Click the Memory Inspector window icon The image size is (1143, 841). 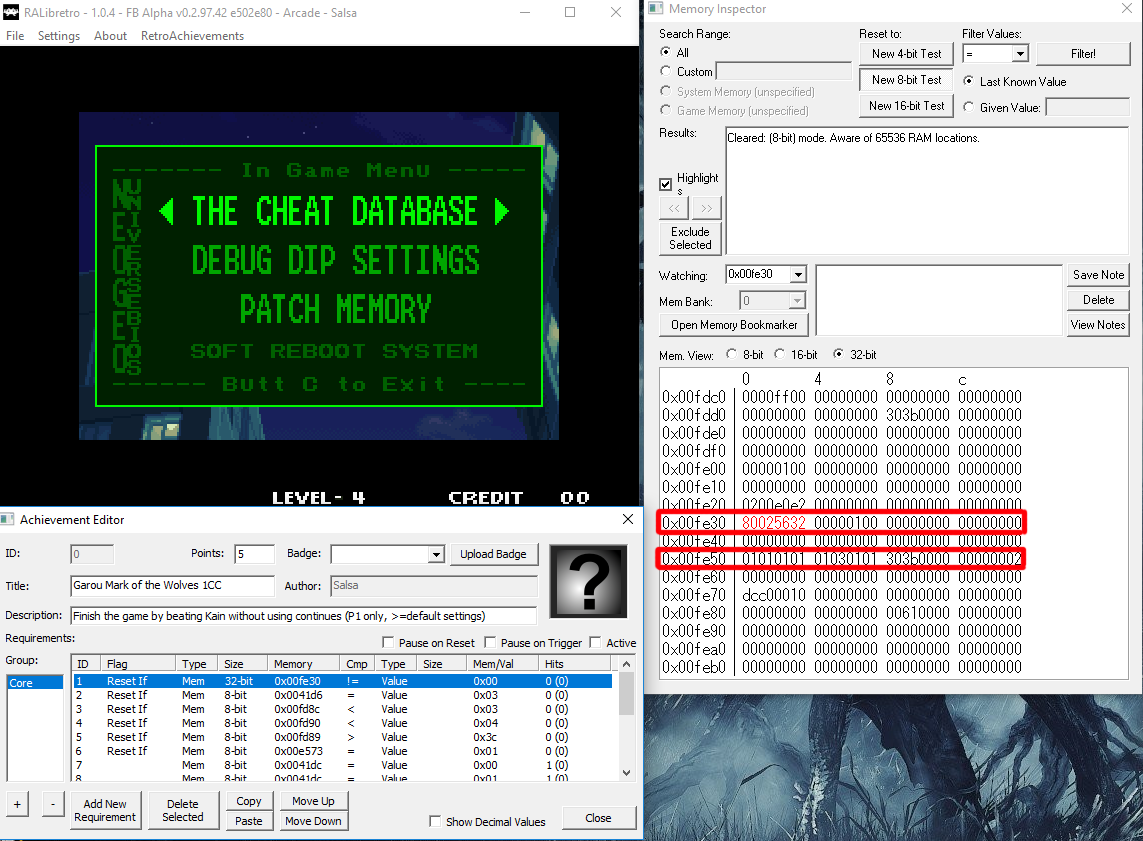655,9
